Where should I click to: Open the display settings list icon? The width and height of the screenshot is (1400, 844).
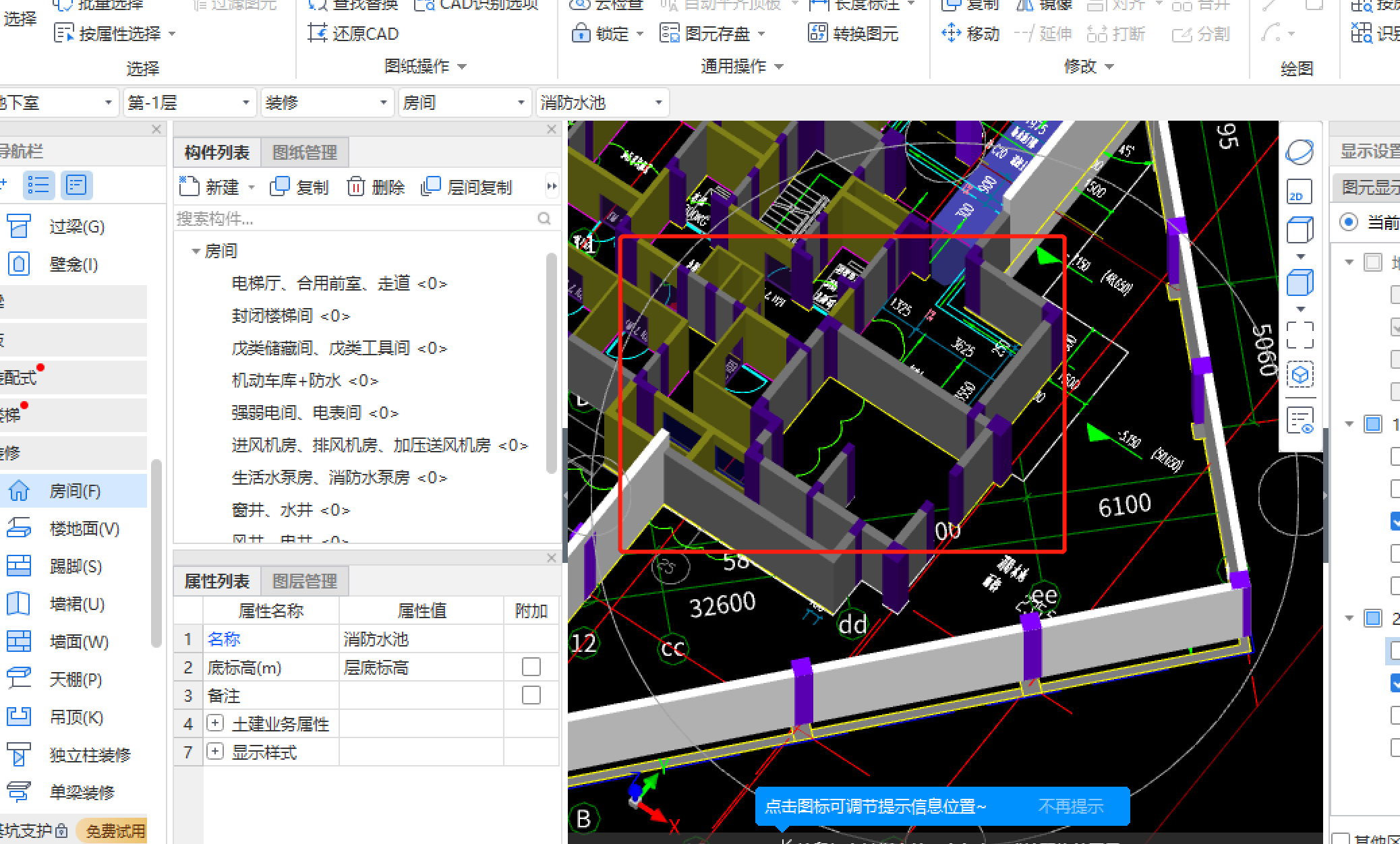click(1300, 421)
